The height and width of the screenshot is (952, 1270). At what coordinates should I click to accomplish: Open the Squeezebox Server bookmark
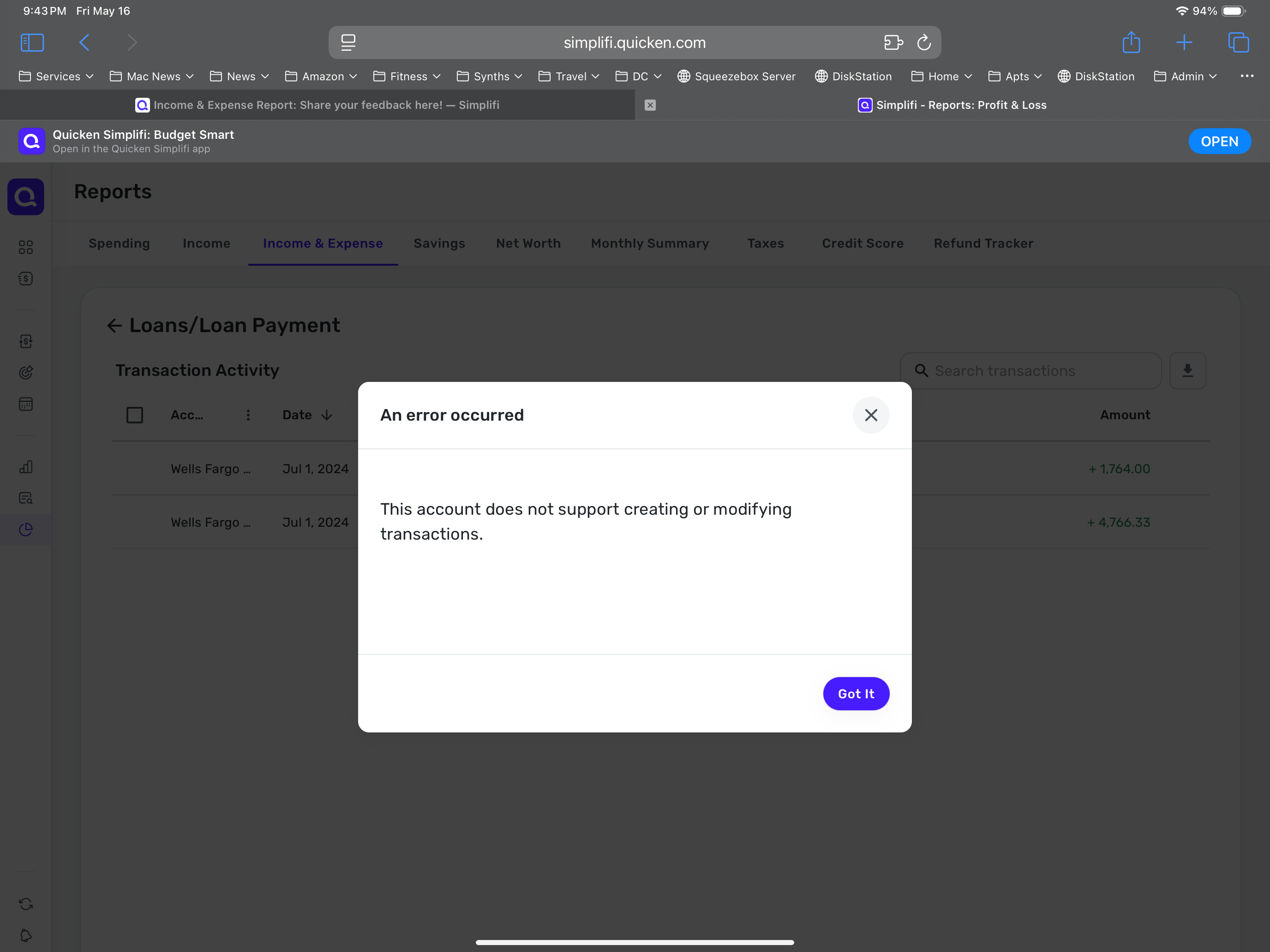(x=737, y=76)
